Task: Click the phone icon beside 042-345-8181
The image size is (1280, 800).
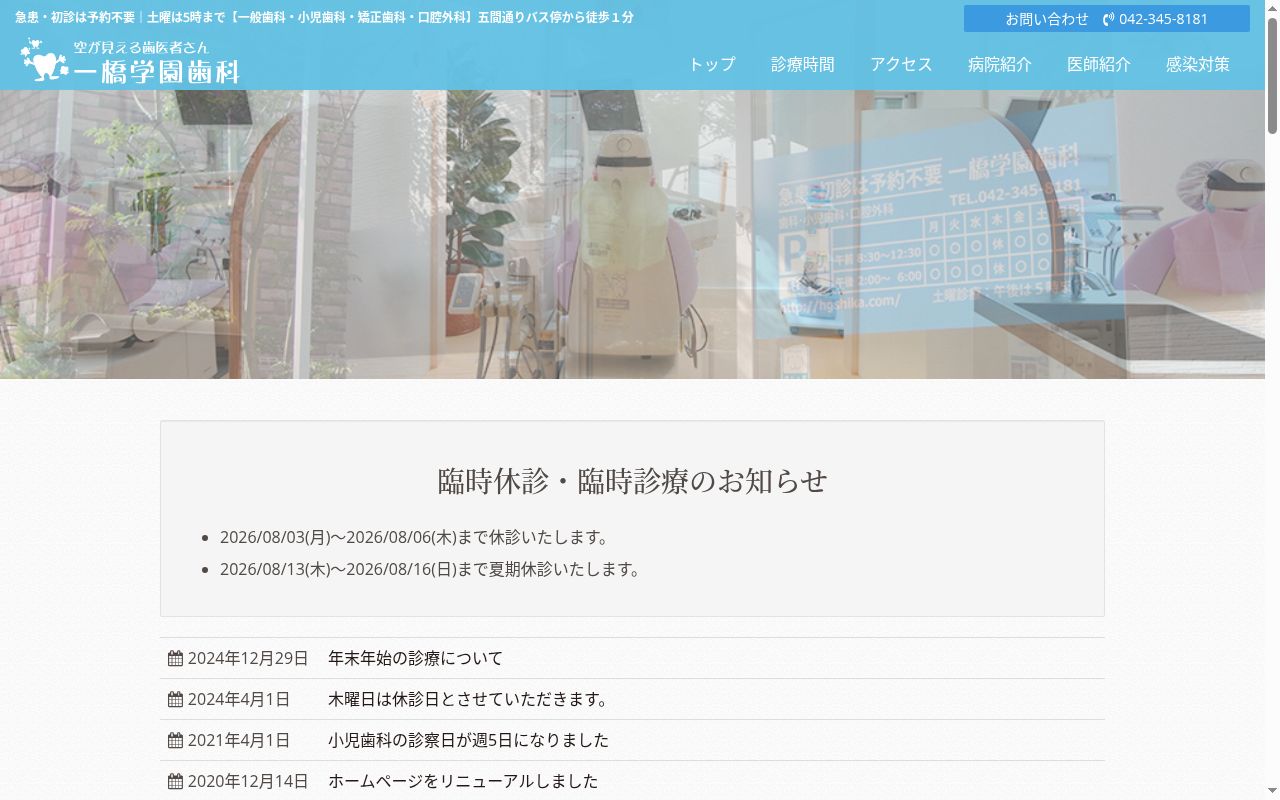Action: tap(1108, 19)
